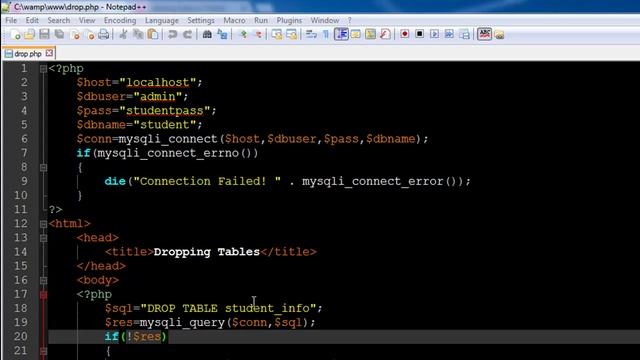Save the current recorded macro icon
The width and height of the screenshot is (640, 360).
coord(464,34)
